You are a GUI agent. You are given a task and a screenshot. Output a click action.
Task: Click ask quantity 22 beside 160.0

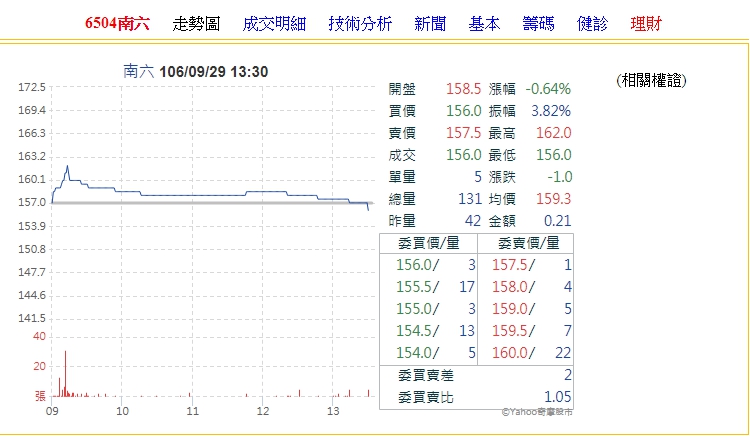[563, 353]
